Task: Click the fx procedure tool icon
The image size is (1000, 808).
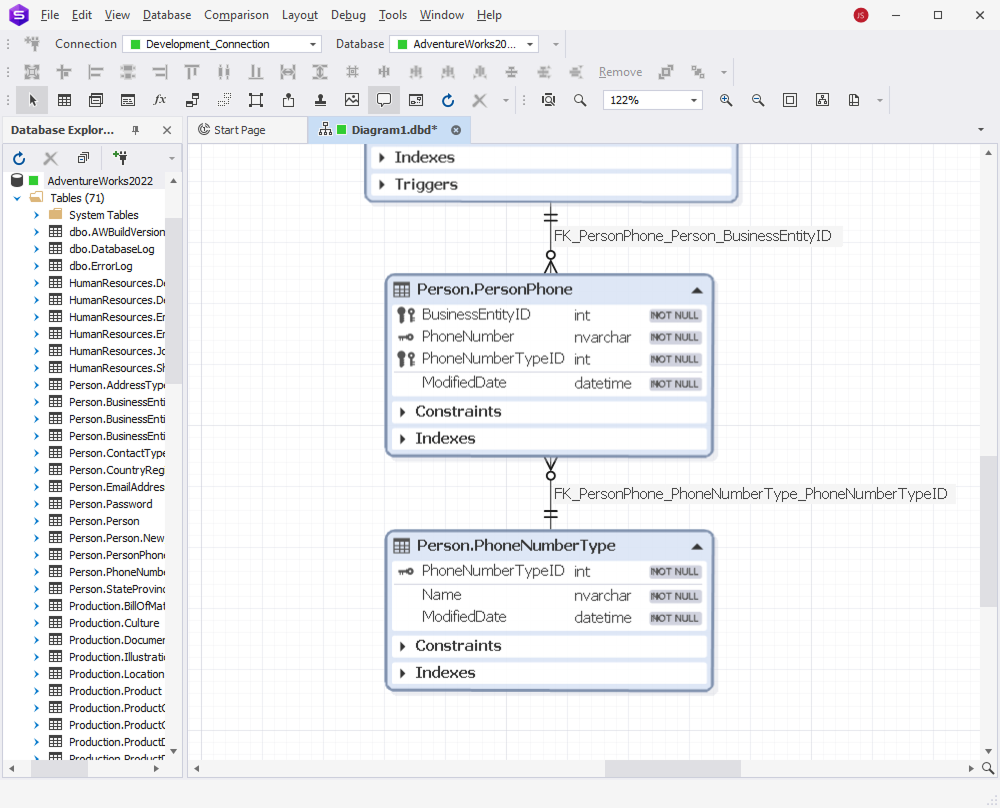Action: (x=159, y=100)
